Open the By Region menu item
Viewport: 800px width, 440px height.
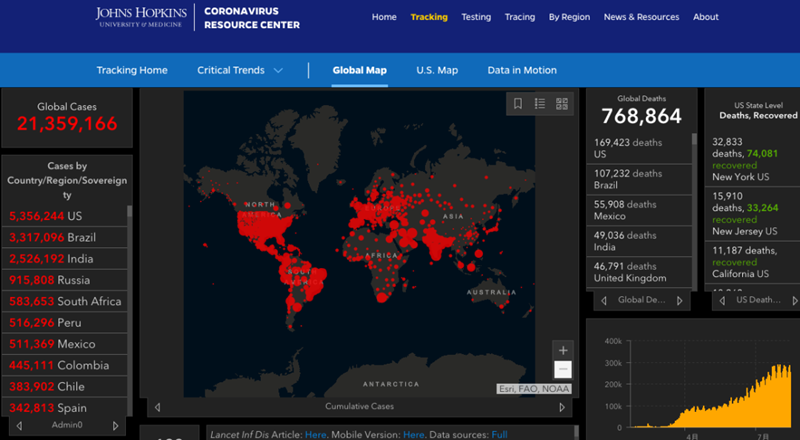coord(569,17)
